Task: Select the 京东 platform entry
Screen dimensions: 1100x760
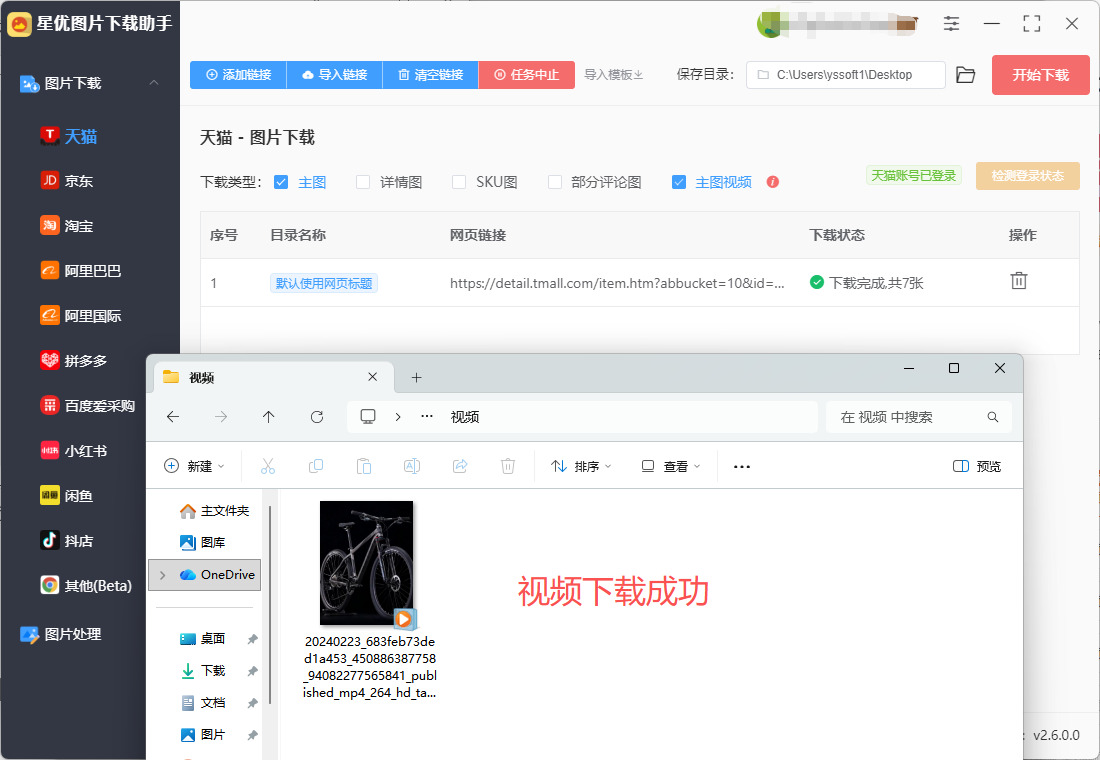Action: 67,181
